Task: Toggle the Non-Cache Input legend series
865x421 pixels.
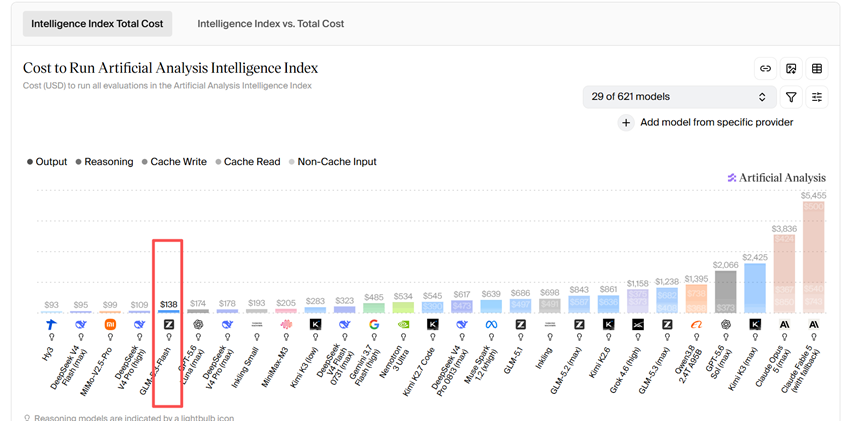Action: 332,162
